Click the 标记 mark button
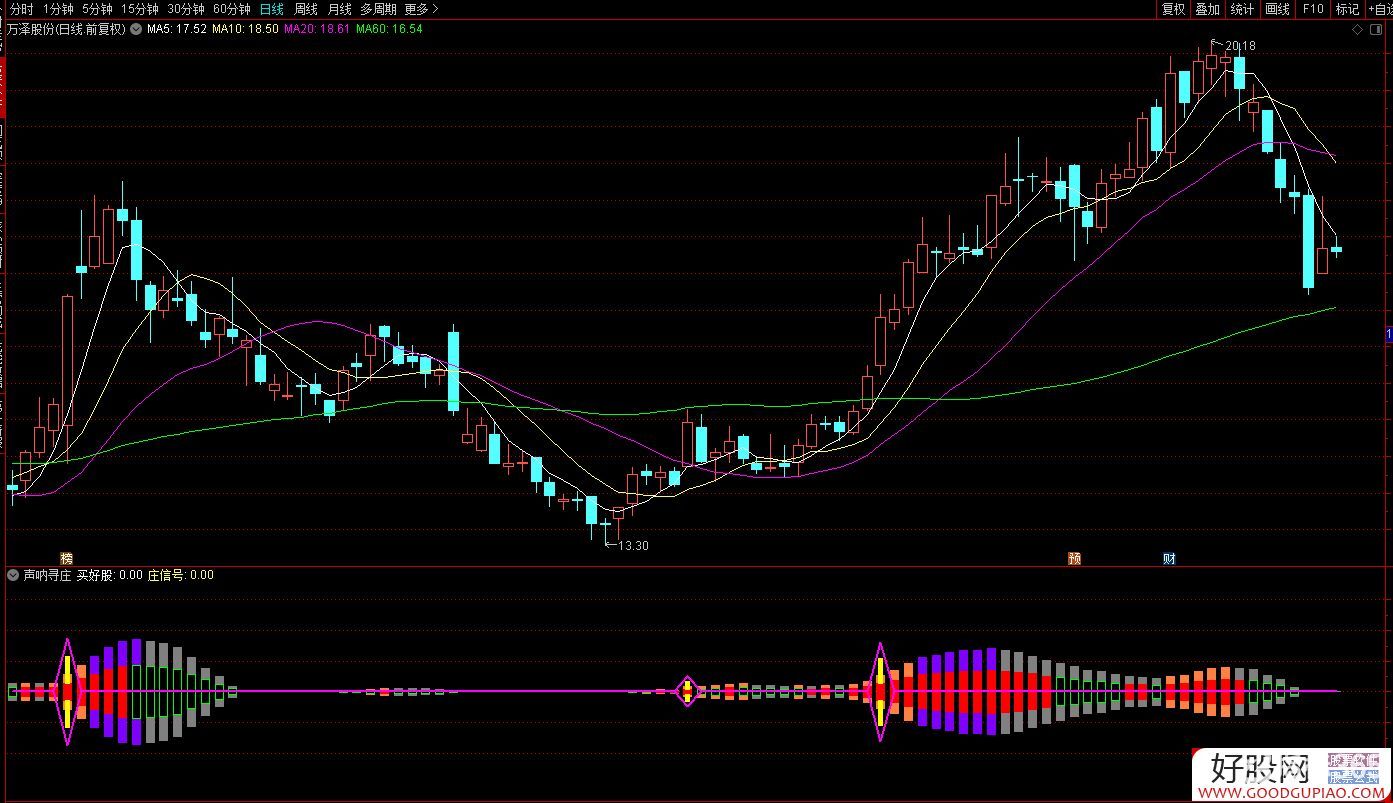 (1347, 9)
